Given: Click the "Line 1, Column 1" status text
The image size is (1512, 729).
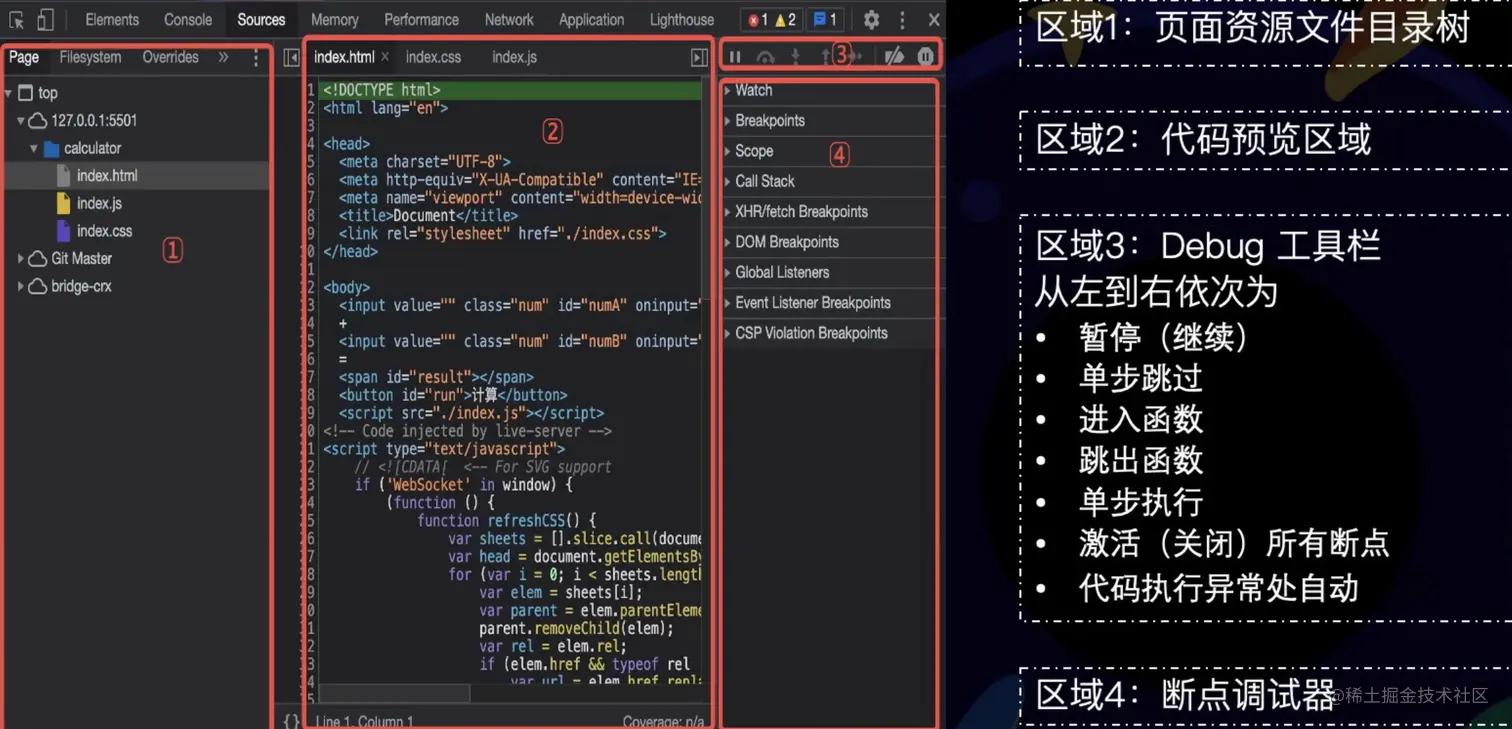Looking at the screenshot, I should [x=364, y=721].
